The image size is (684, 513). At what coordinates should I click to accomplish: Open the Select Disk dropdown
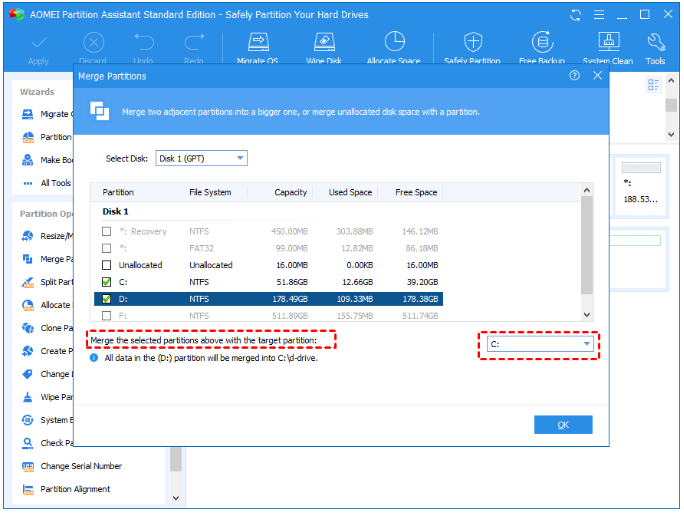click(202, 158)
